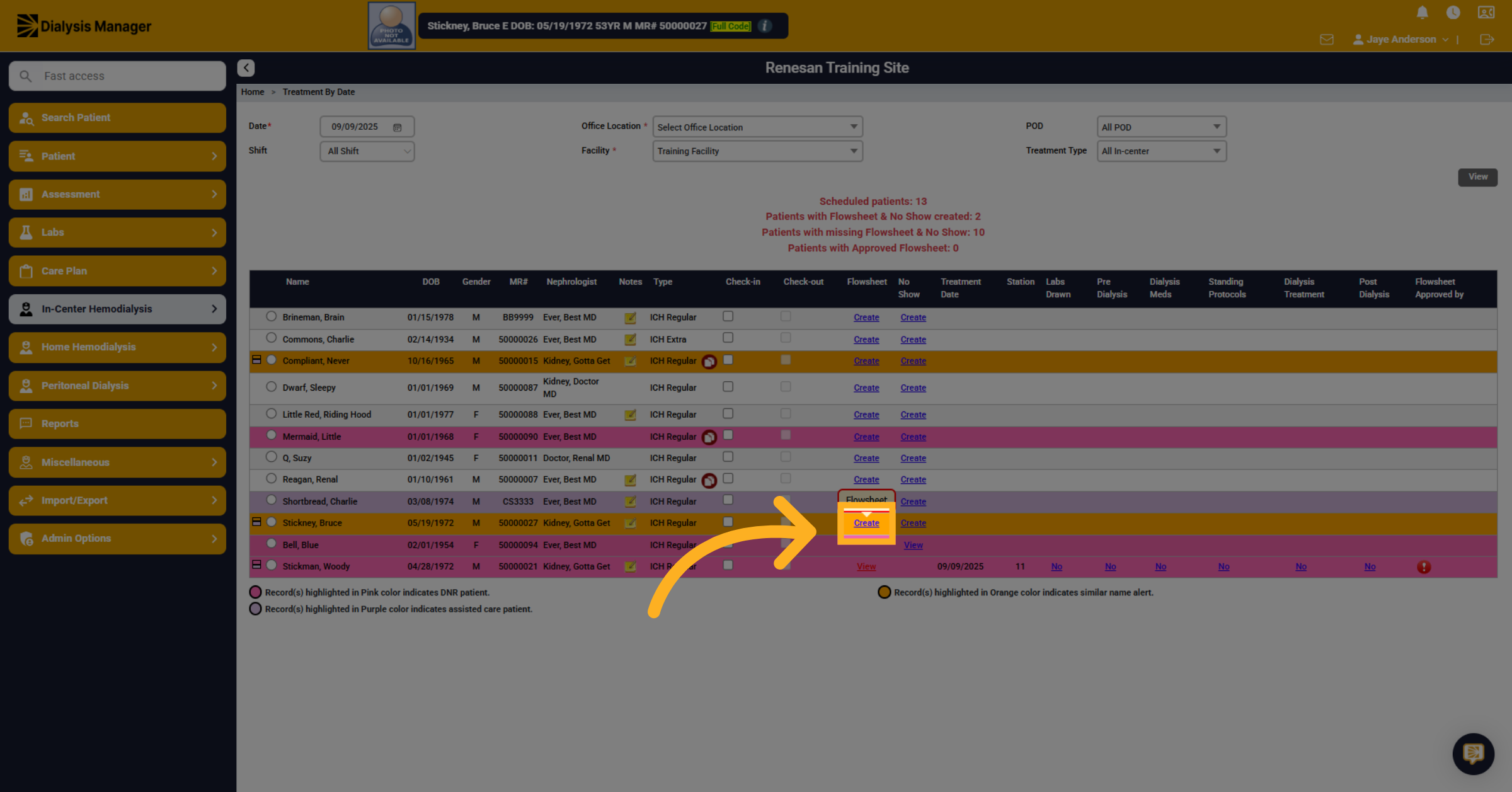Click the logout icon in header
Viewport: 1512px width, 792px height.
click(1487, 40)
